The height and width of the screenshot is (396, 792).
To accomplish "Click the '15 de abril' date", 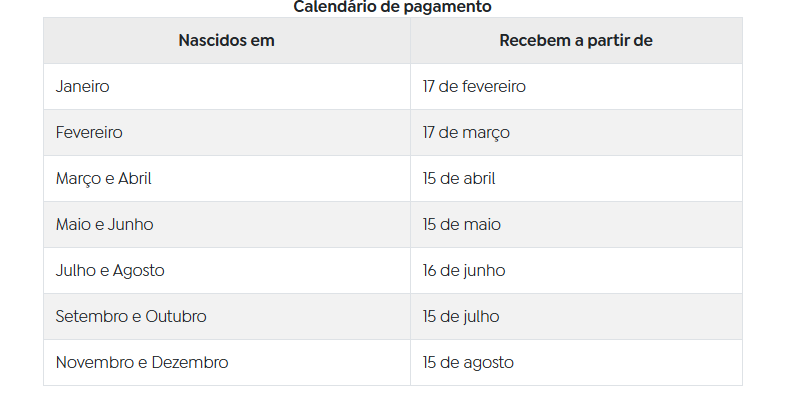I will click(x=459, y=179).
